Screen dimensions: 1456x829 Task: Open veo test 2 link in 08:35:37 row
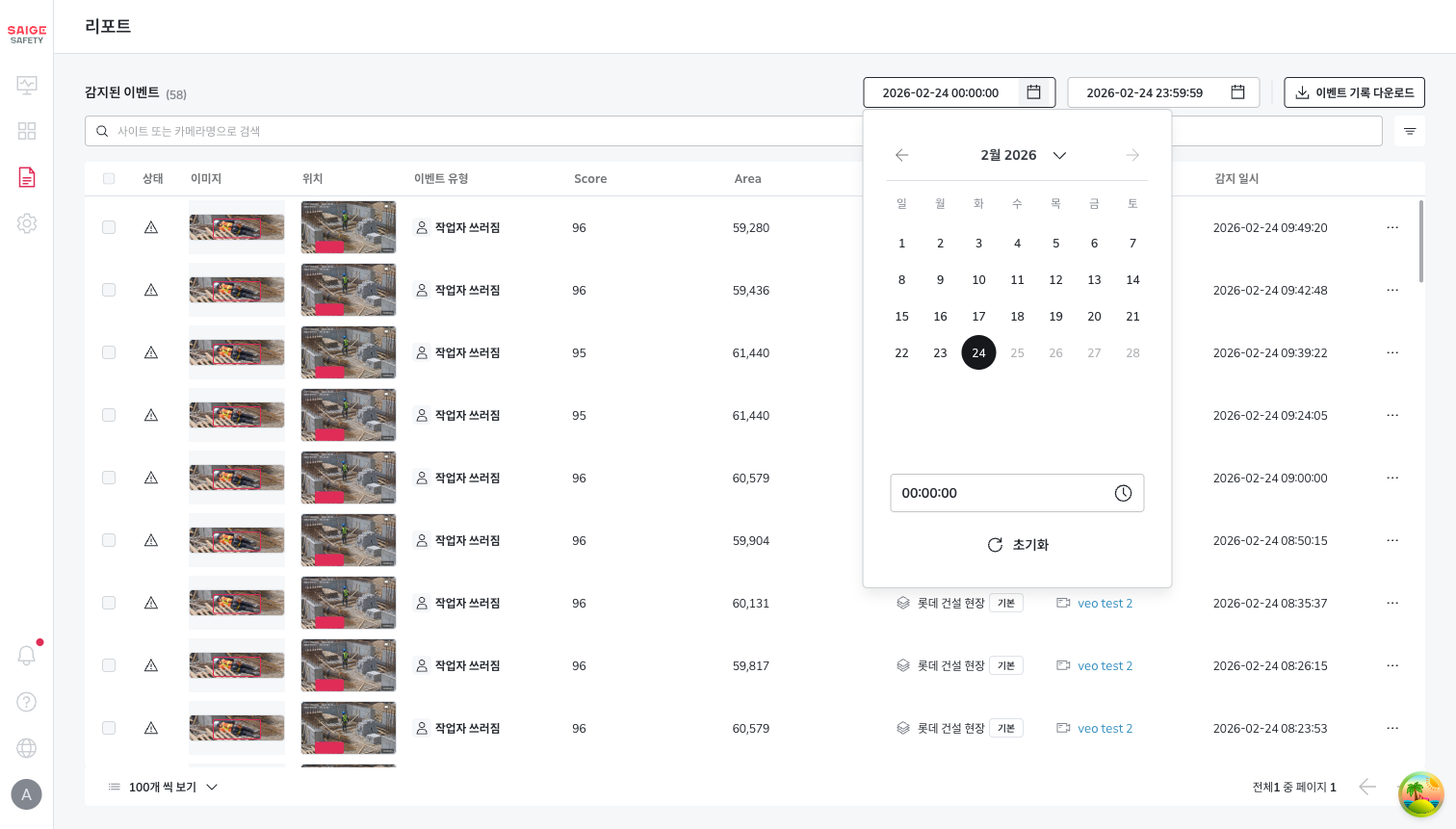(x=1105, y=603)
